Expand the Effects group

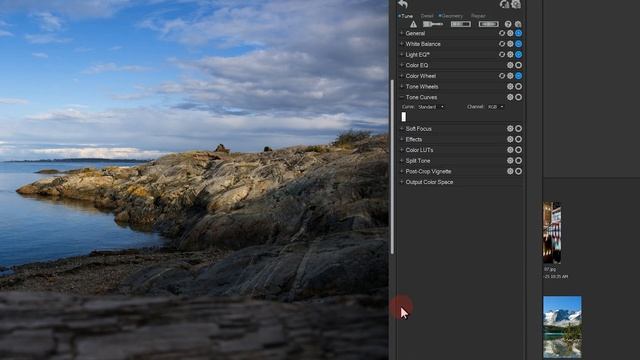402,139
